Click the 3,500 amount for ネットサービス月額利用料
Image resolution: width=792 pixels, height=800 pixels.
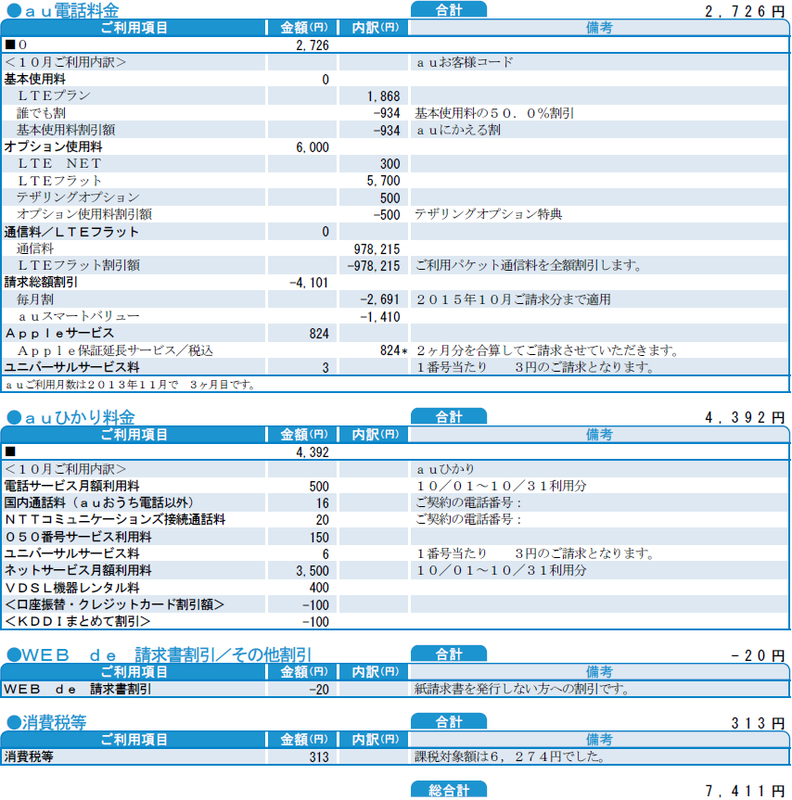[312, 570]
